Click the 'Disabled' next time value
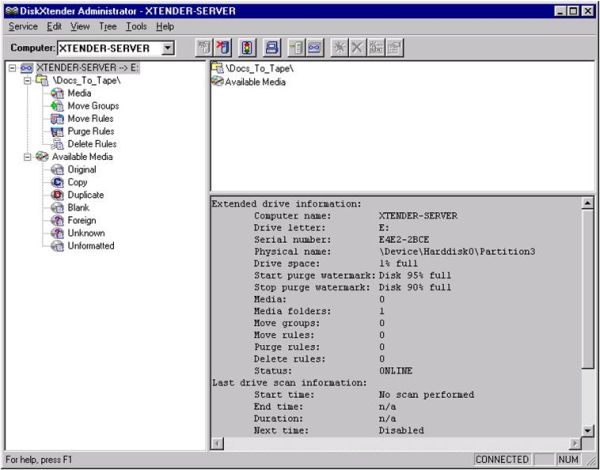The height and width of the screenshot is (470, 600). [401, 430]
